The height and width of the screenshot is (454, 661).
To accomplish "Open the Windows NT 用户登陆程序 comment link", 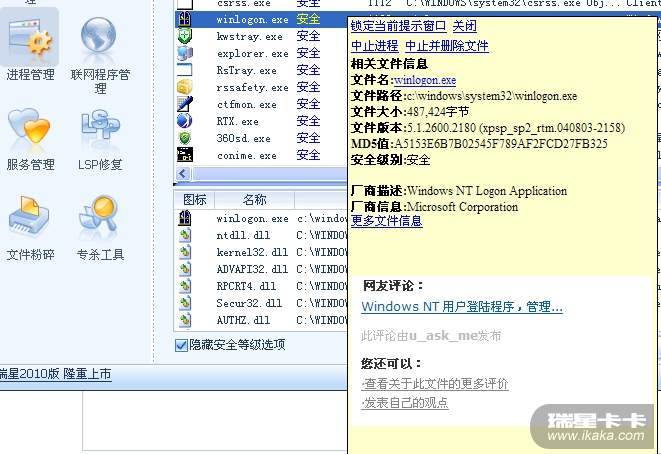I will (462, 306).
